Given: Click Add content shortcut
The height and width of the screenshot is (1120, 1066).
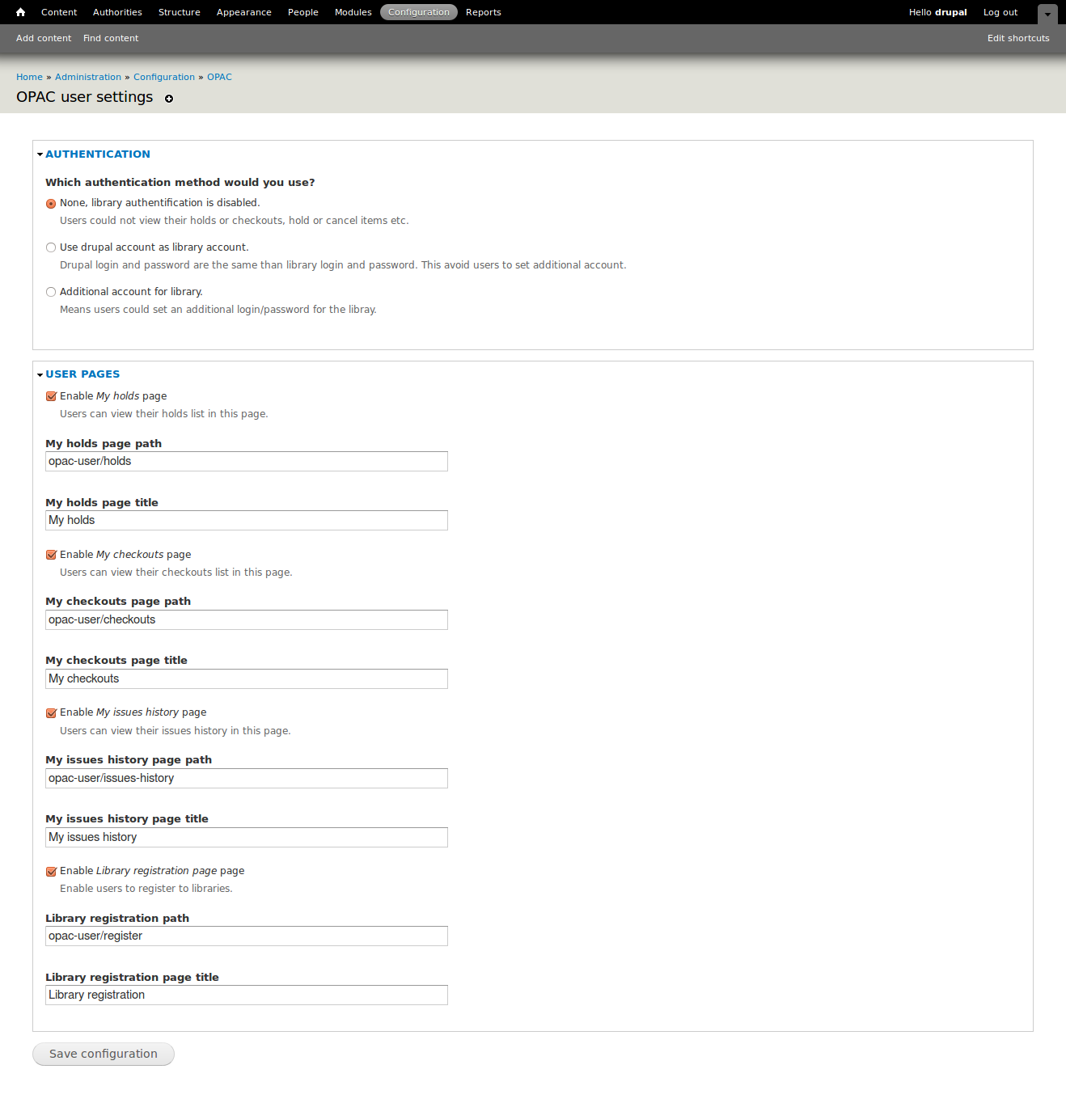Looking at the screenshot, I should (x=44, y=38).
